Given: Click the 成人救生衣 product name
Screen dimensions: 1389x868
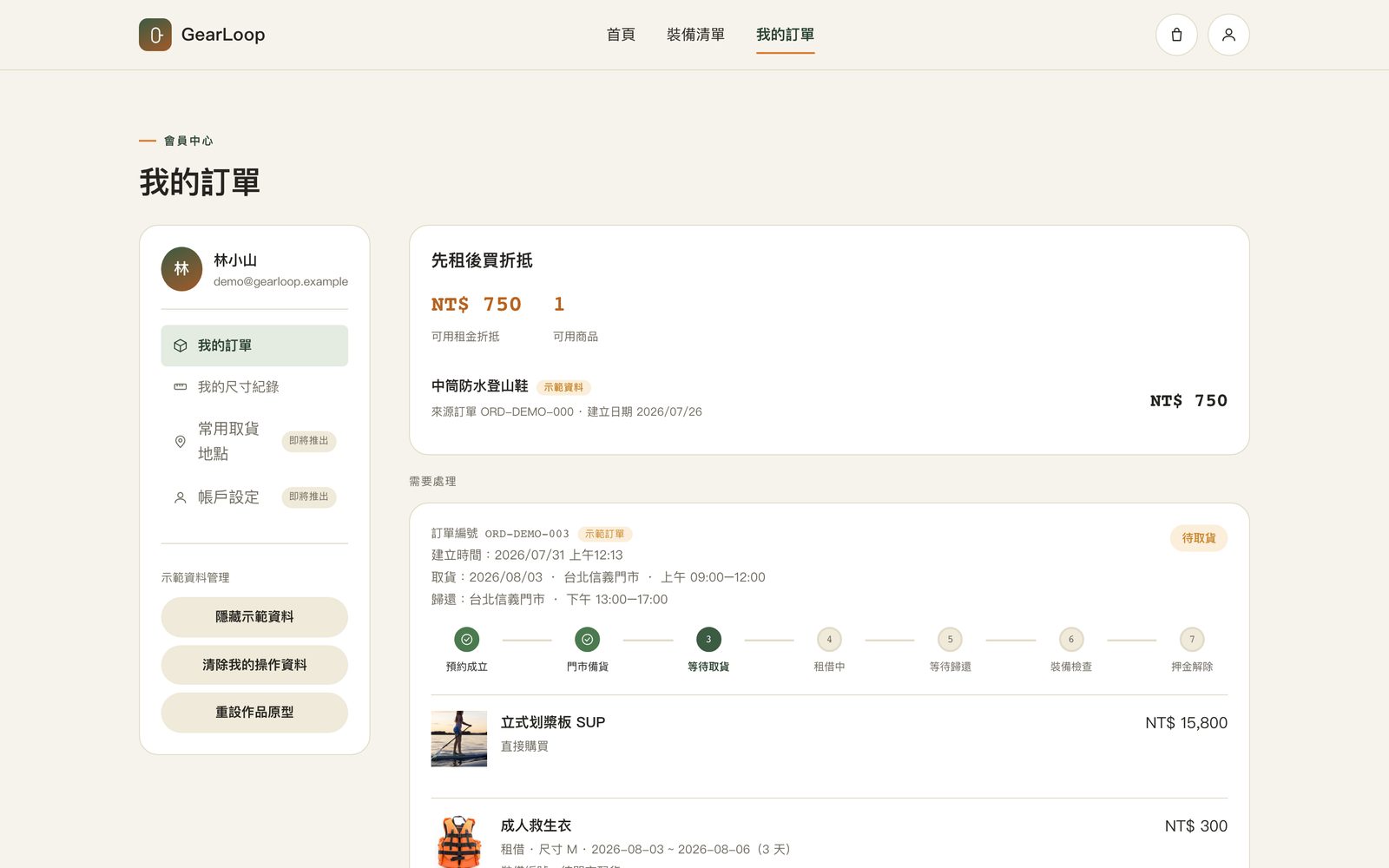Looking at the screenshot, I should [536, 825].
